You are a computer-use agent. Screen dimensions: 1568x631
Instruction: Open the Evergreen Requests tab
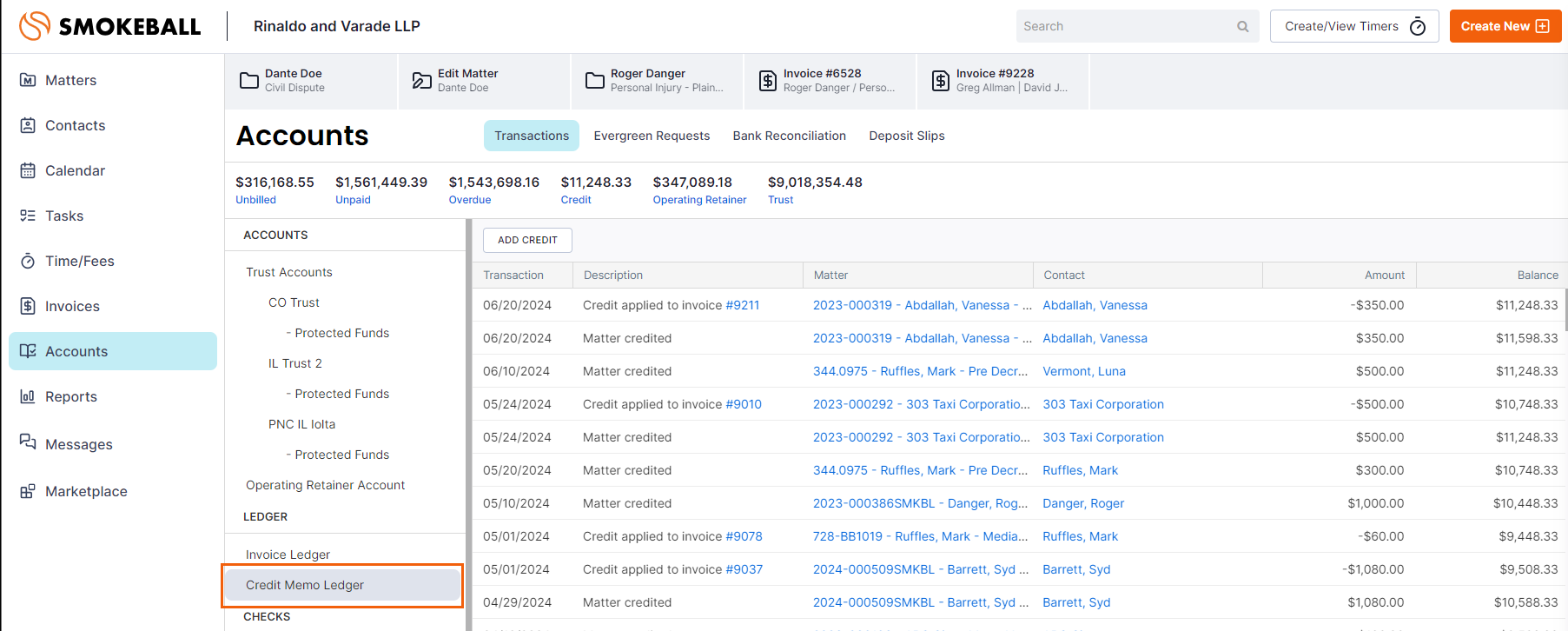[652, 136]
